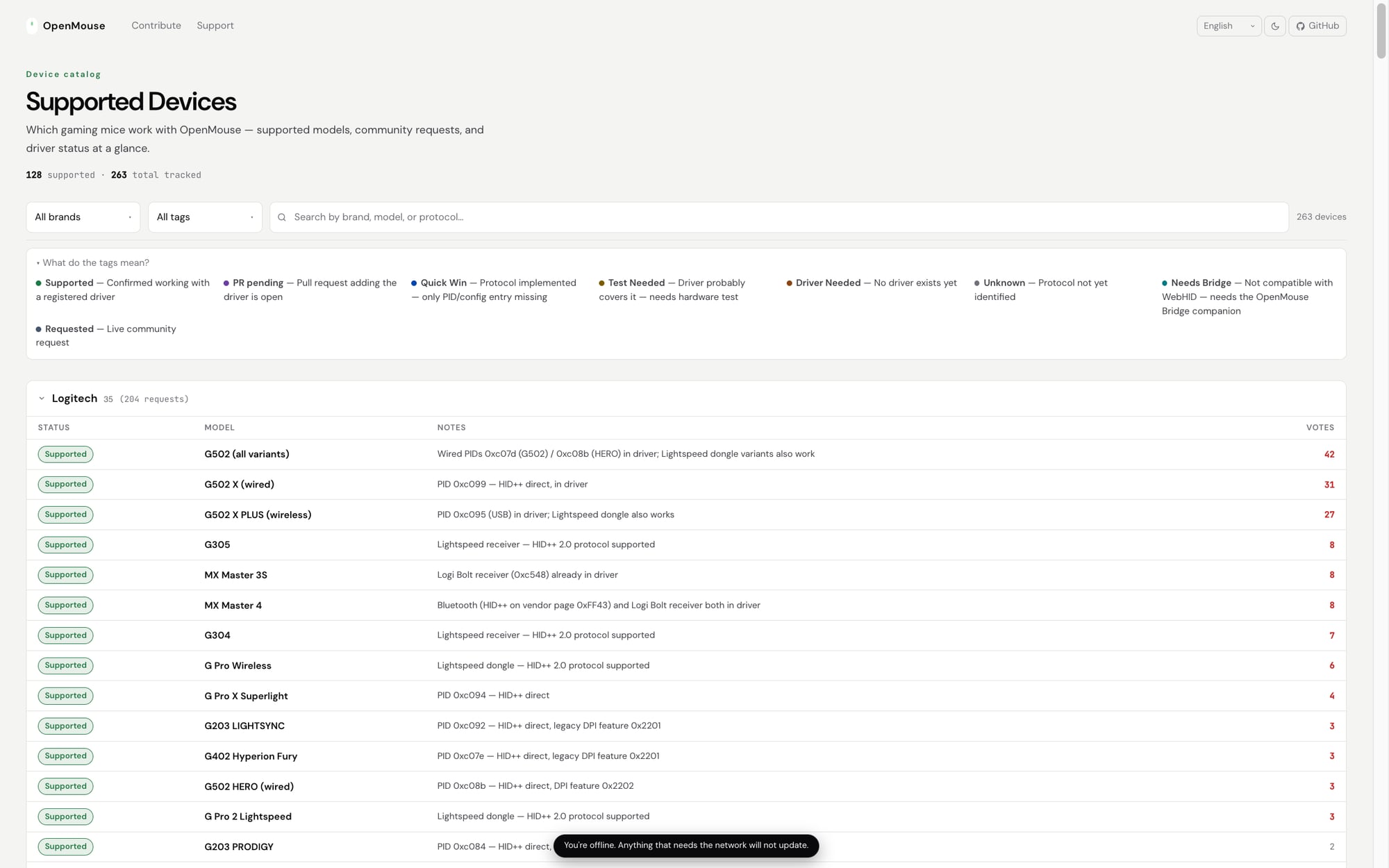Click the G203 LIGHTSYNC model name
Image resolution: width=1389 pixels, height=868 pixels.
[244, 726]
